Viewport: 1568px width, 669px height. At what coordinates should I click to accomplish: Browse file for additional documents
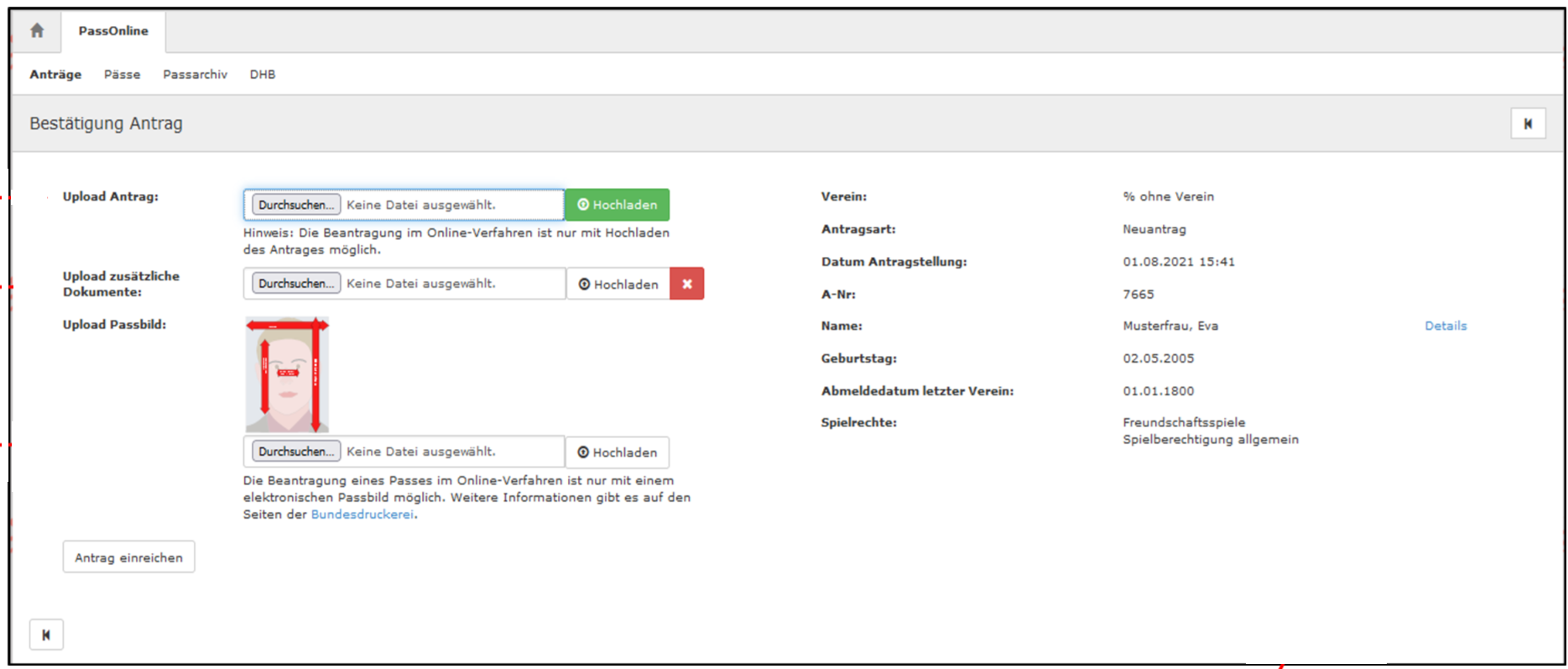point(296,284)
